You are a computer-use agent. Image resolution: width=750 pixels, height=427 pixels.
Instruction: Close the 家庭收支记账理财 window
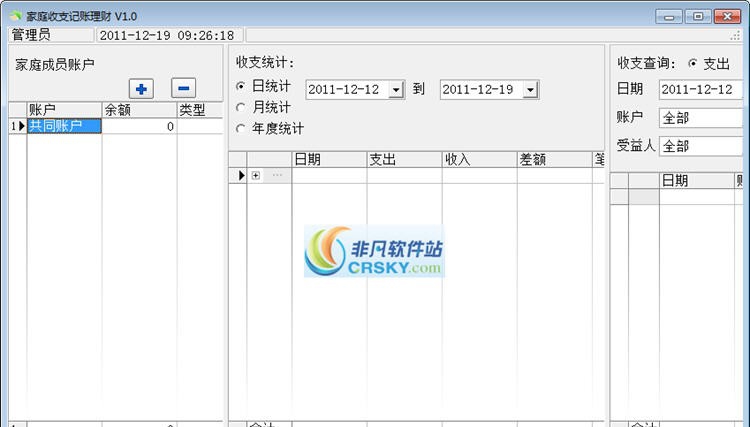728,17
